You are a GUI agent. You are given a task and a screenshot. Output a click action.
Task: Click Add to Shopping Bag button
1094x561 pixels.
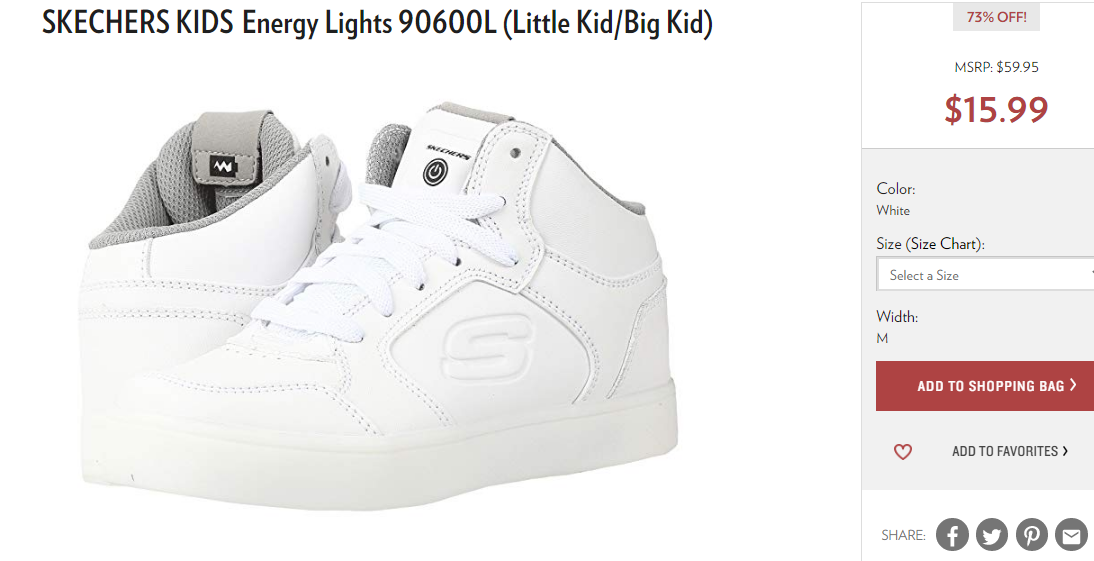[984, 386]
